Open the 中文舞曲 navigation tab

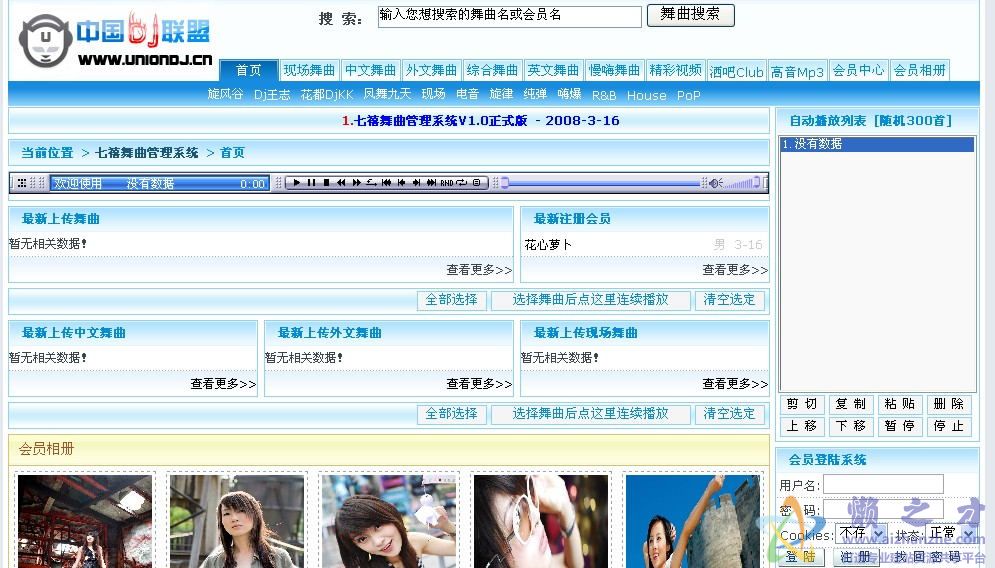[370, 71]
